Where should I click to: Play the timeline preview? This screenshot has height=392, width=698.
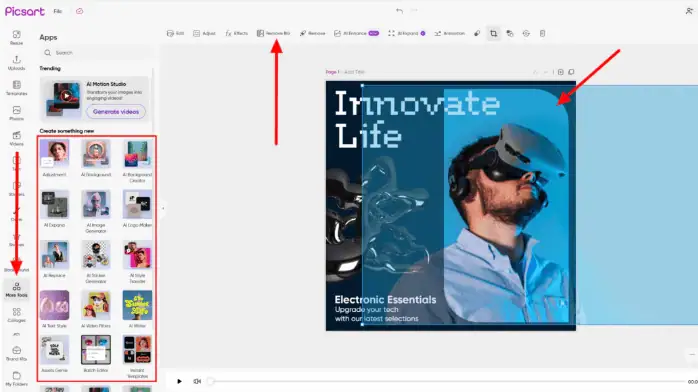[x=179, y=381]
